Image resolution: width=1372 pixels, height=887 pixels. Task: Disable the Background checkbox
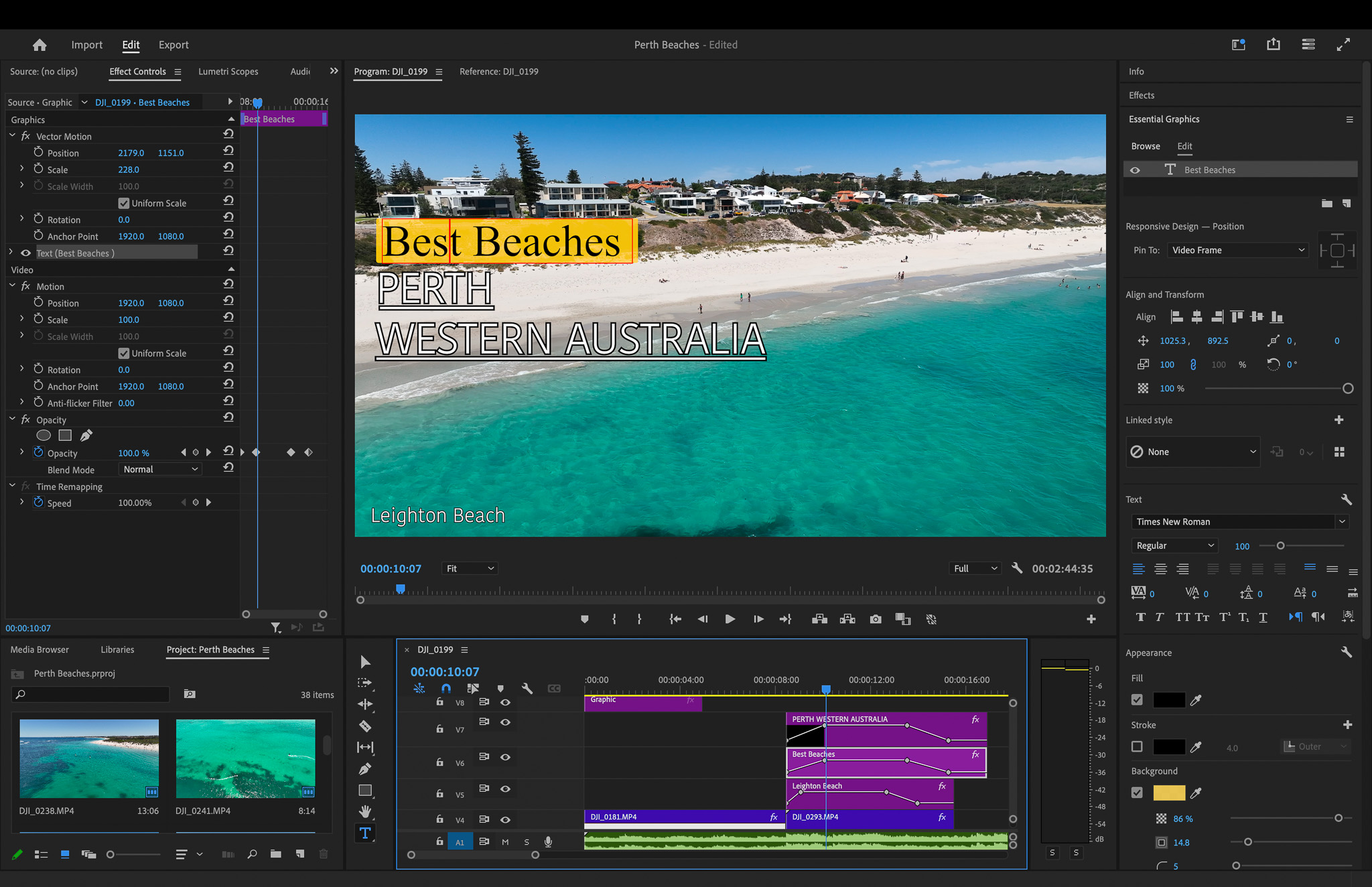[1137, 793]
